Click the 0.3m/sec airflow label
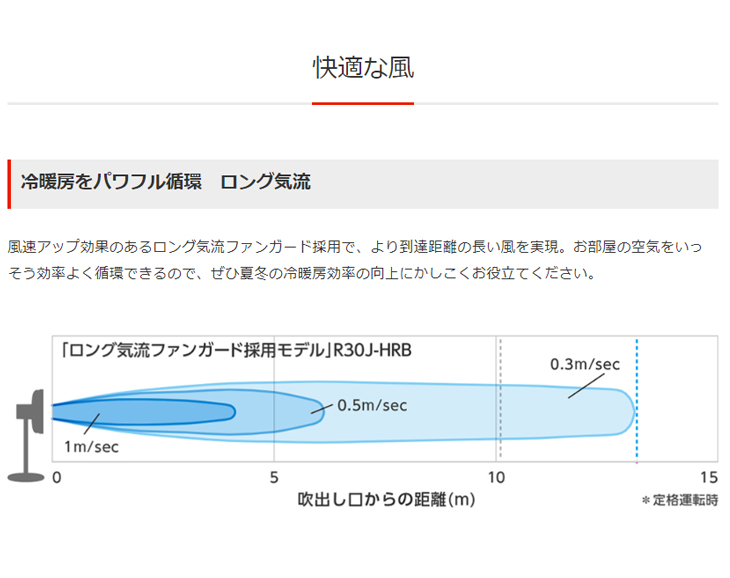The height and width of the screenshot is (578, 730). [x=584, y=364]
